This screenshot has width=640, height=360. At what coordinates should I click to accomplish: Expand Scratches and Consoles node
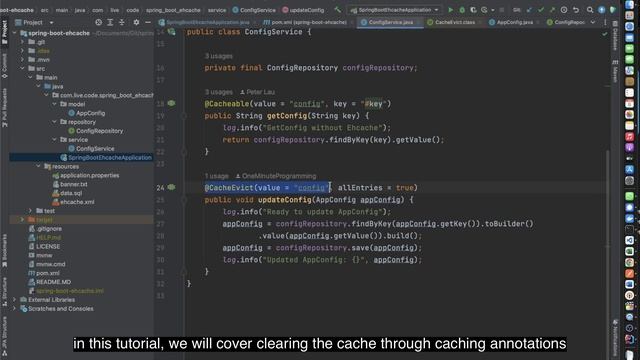15,309
